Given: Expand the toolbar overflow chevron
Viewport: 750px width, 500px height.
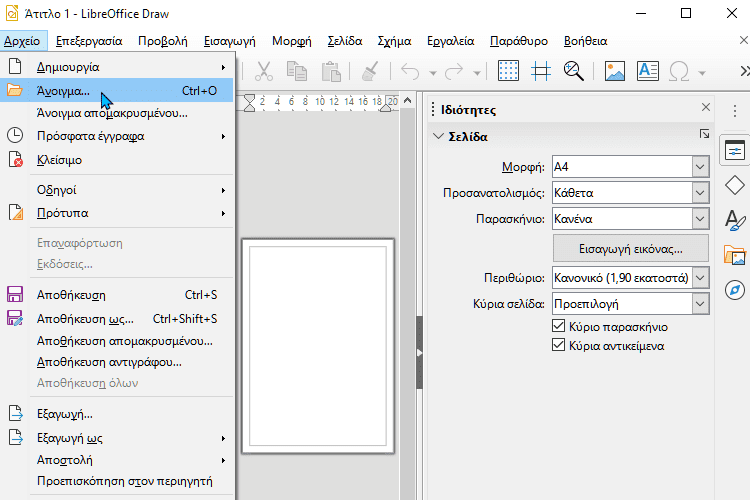Looking at the screenshot, I should (744, 72).
